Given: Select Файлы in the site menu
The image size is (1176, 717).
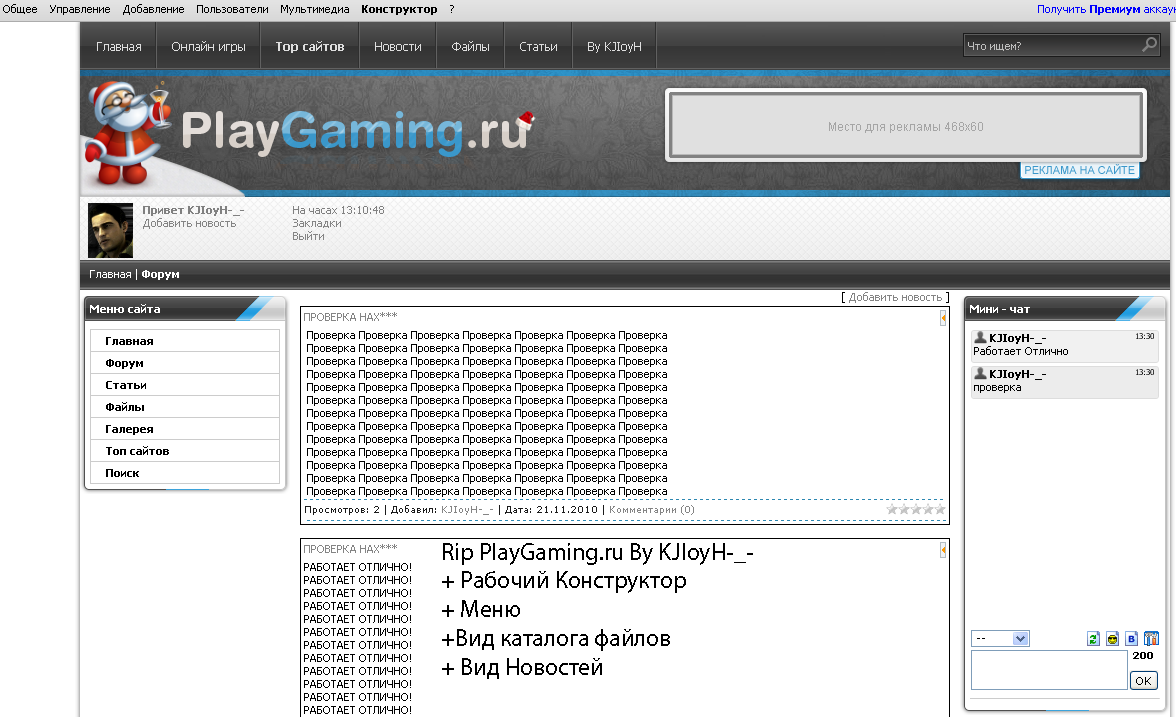Looking at the screenshot, I should (x=184, y=406).
